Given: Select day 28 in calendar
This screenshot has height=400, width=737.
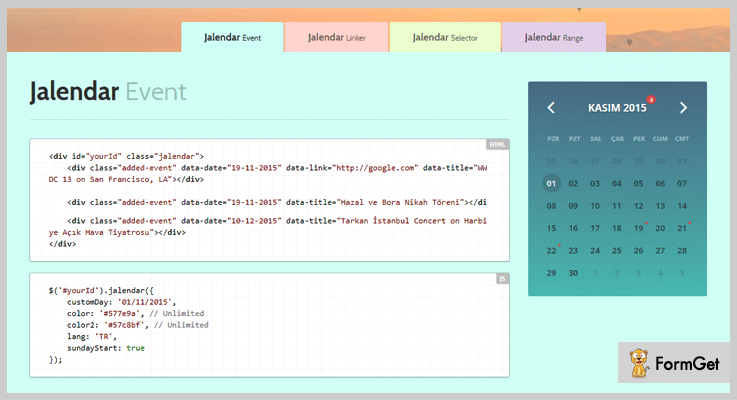Looking at the screenshot, I should point(682,251).
